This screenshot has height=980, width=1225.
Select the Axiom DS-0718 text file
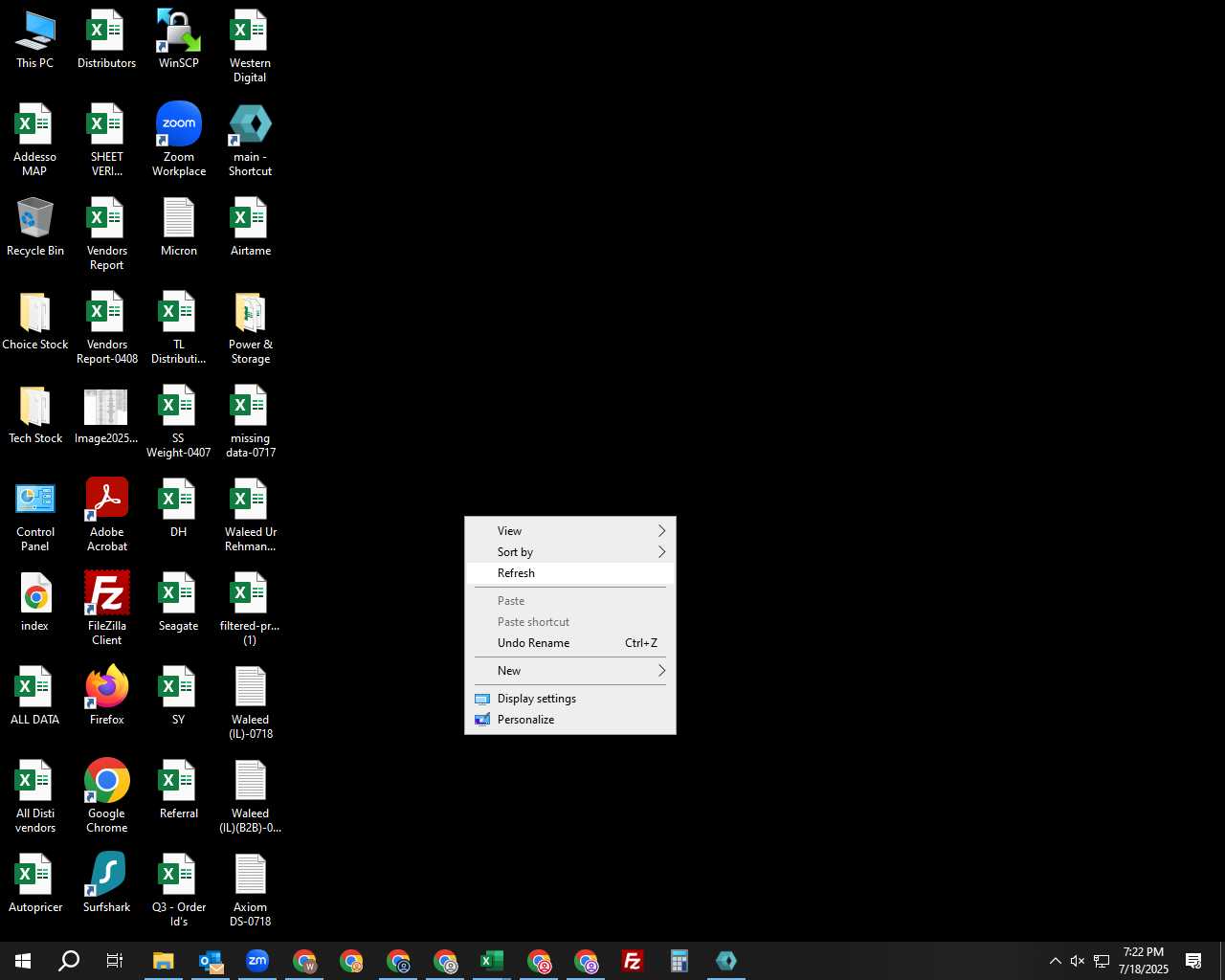(250, 891)
